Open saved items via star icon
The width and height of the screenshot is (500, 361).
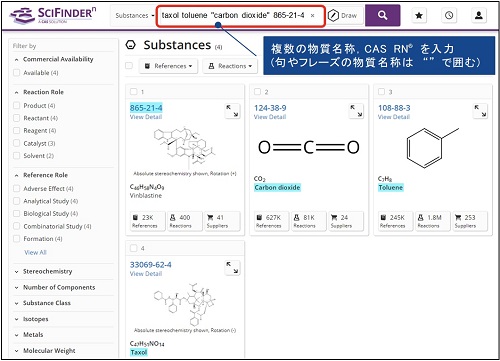(x=419, y=15)
